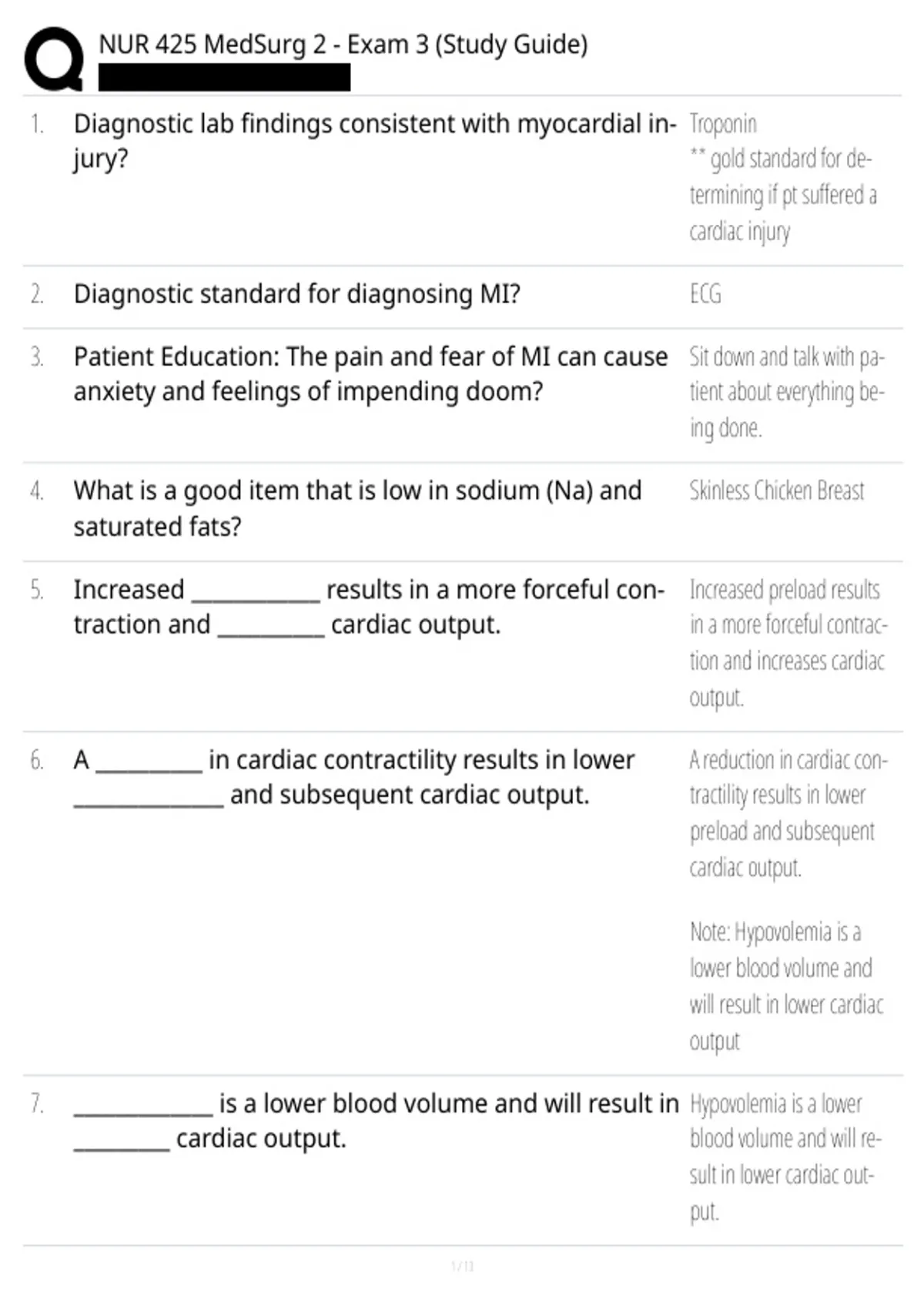Screen dimensions: 924x1309
Task: Click the page number indicator at bottom
Action: (x=462, y=1266)
